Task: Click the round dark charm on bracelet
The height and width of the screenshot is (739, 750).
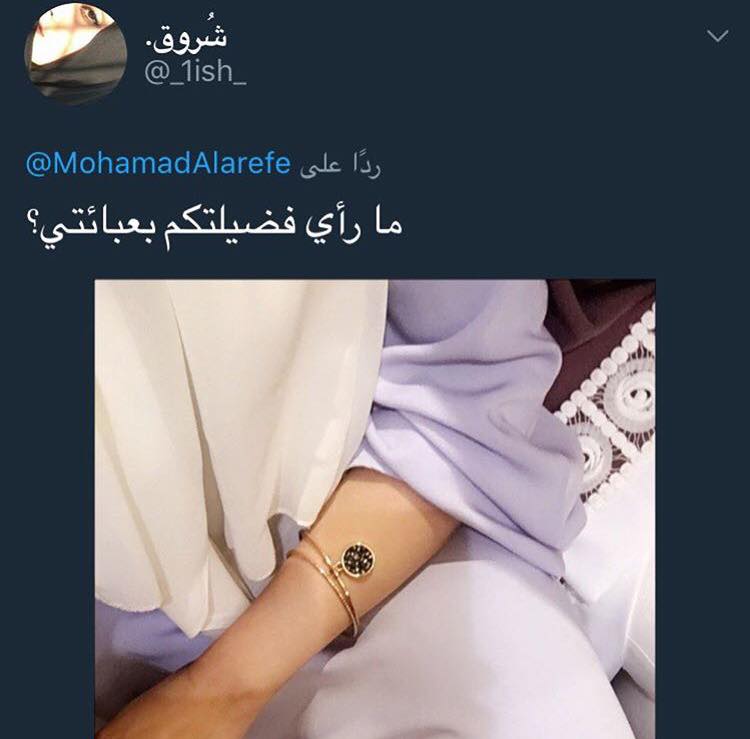Action: pos(359,560)
